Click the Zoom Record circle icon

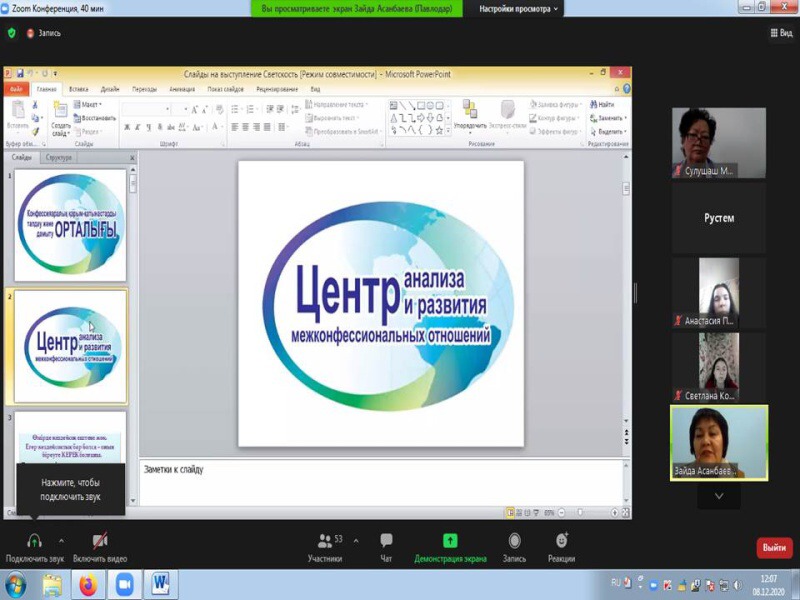pyautogui.click(x=514, y=540)
